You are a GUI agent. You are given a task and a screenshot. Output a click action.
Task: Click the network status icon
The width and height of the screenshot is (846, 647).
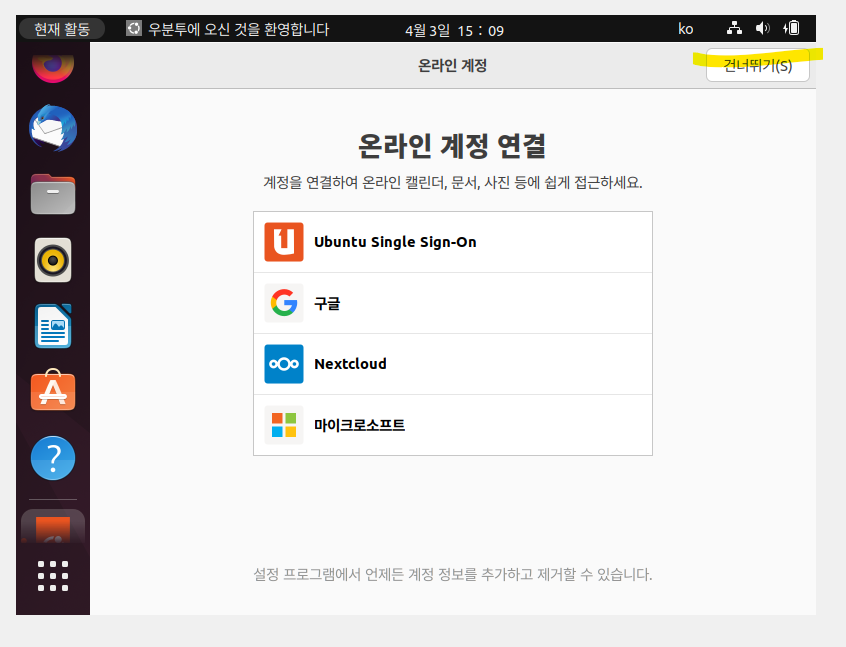pyautogui.click(x=734, y=28)
